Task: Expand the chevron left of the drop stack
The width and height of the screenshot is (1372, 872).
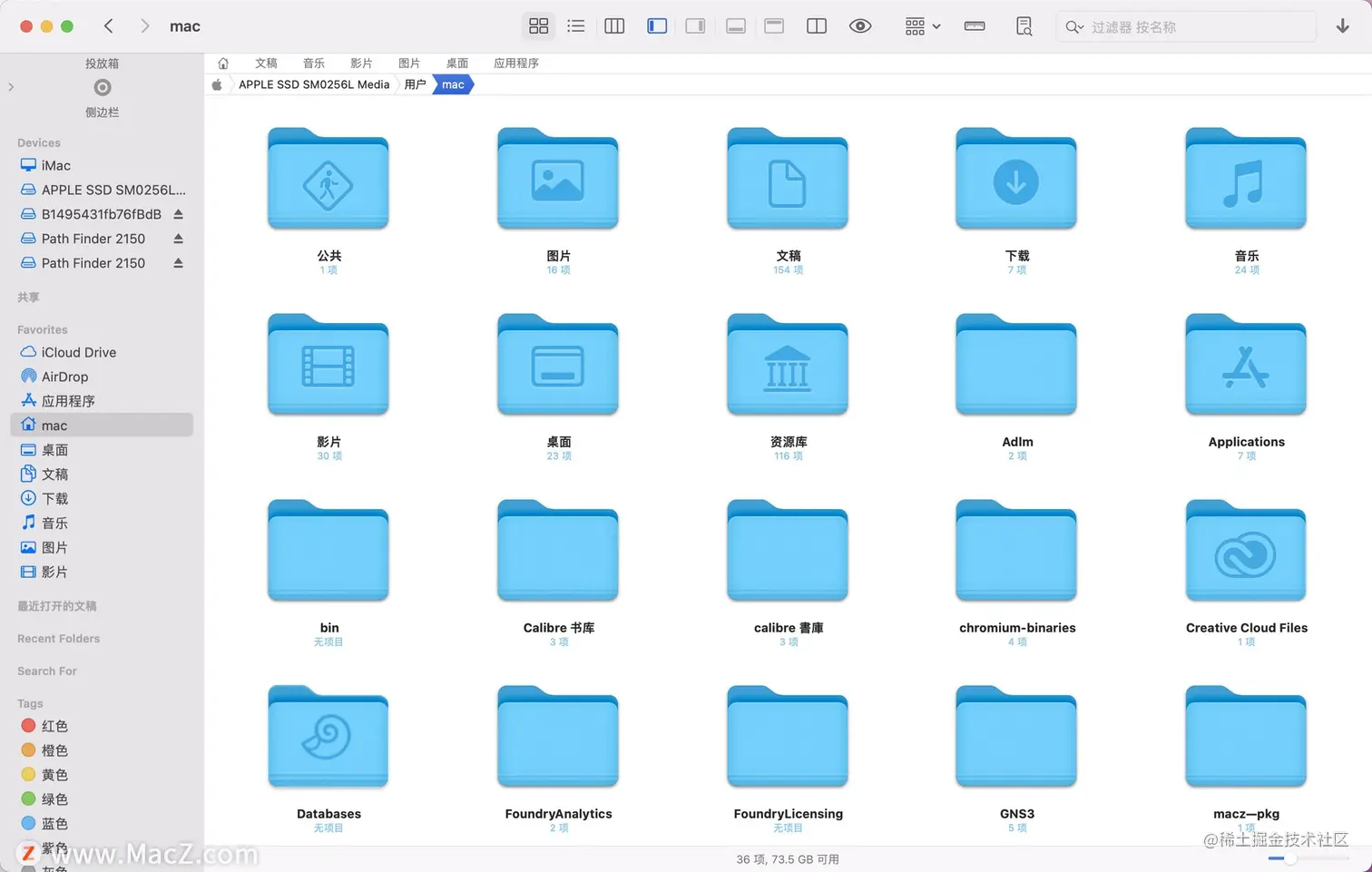Action: 11,87
